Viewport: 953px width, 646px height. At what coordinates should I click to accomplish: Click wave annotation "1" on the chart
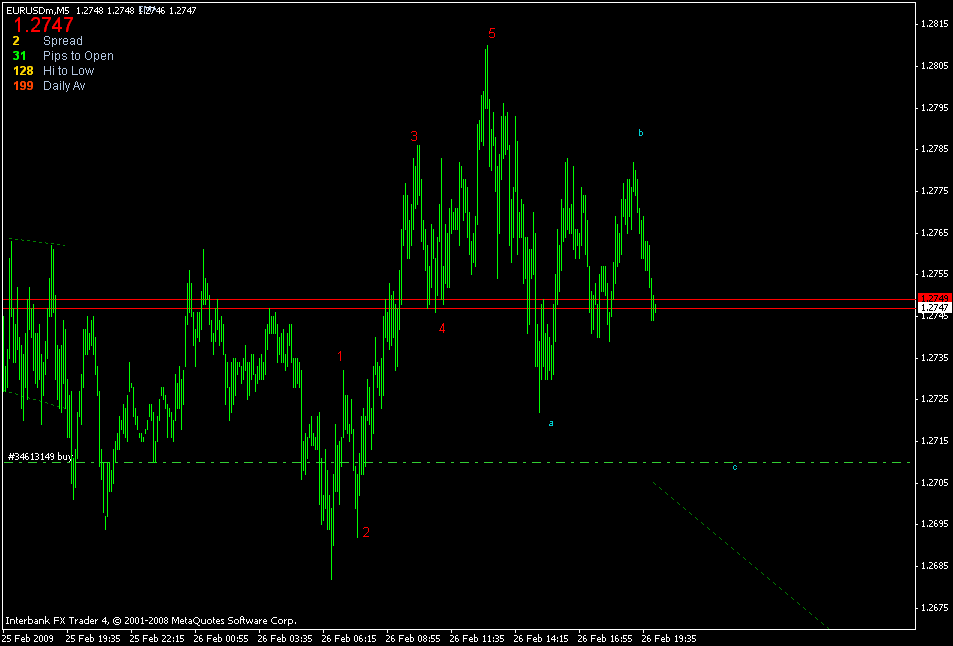(x=340, y=354)
